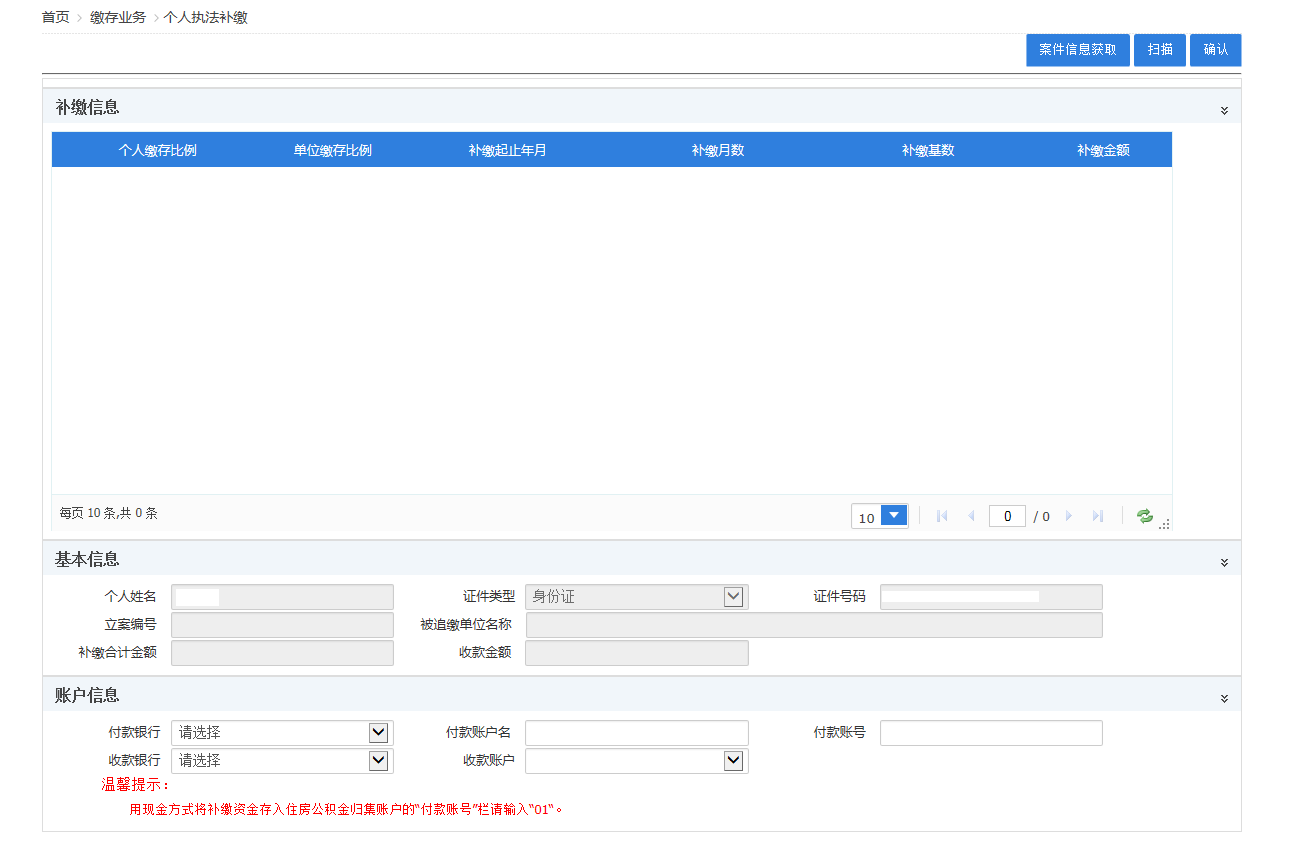Screen dimensions: 1306x852
Task: Collapse the 补缴信息 section
Action: pos(1224,110)
